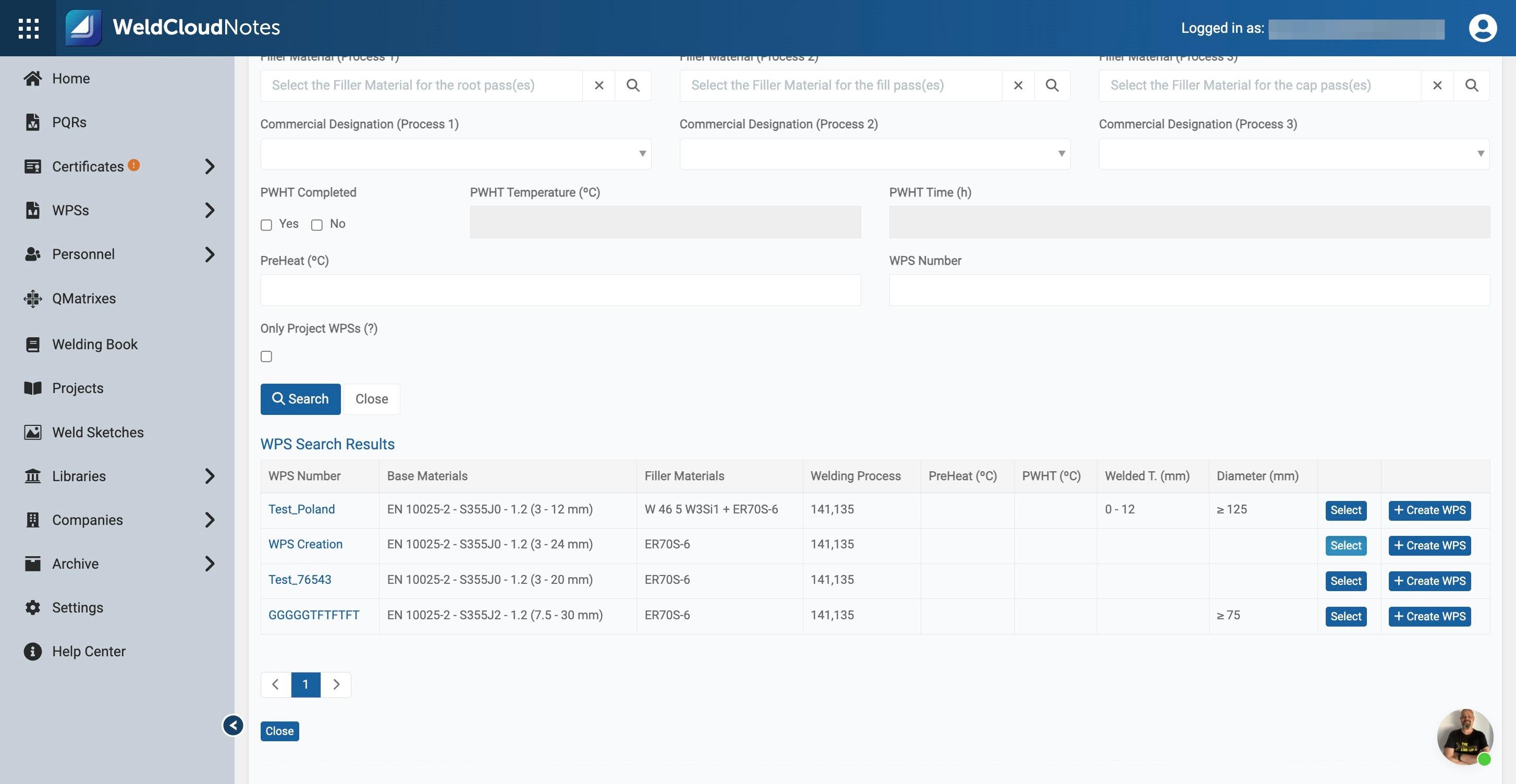Open the app launcher grid icon

28,28
